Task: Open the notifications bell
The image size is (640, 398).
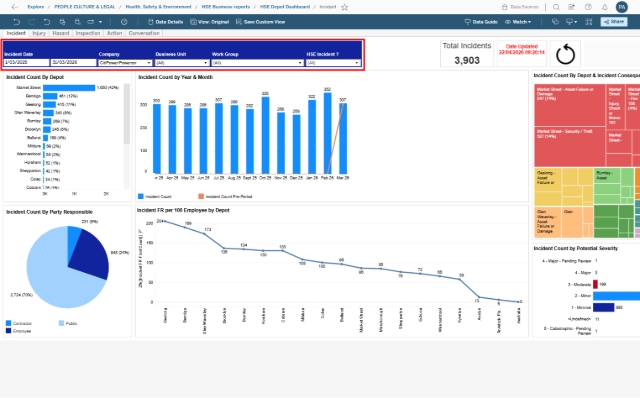Action: tap(604, 7)
